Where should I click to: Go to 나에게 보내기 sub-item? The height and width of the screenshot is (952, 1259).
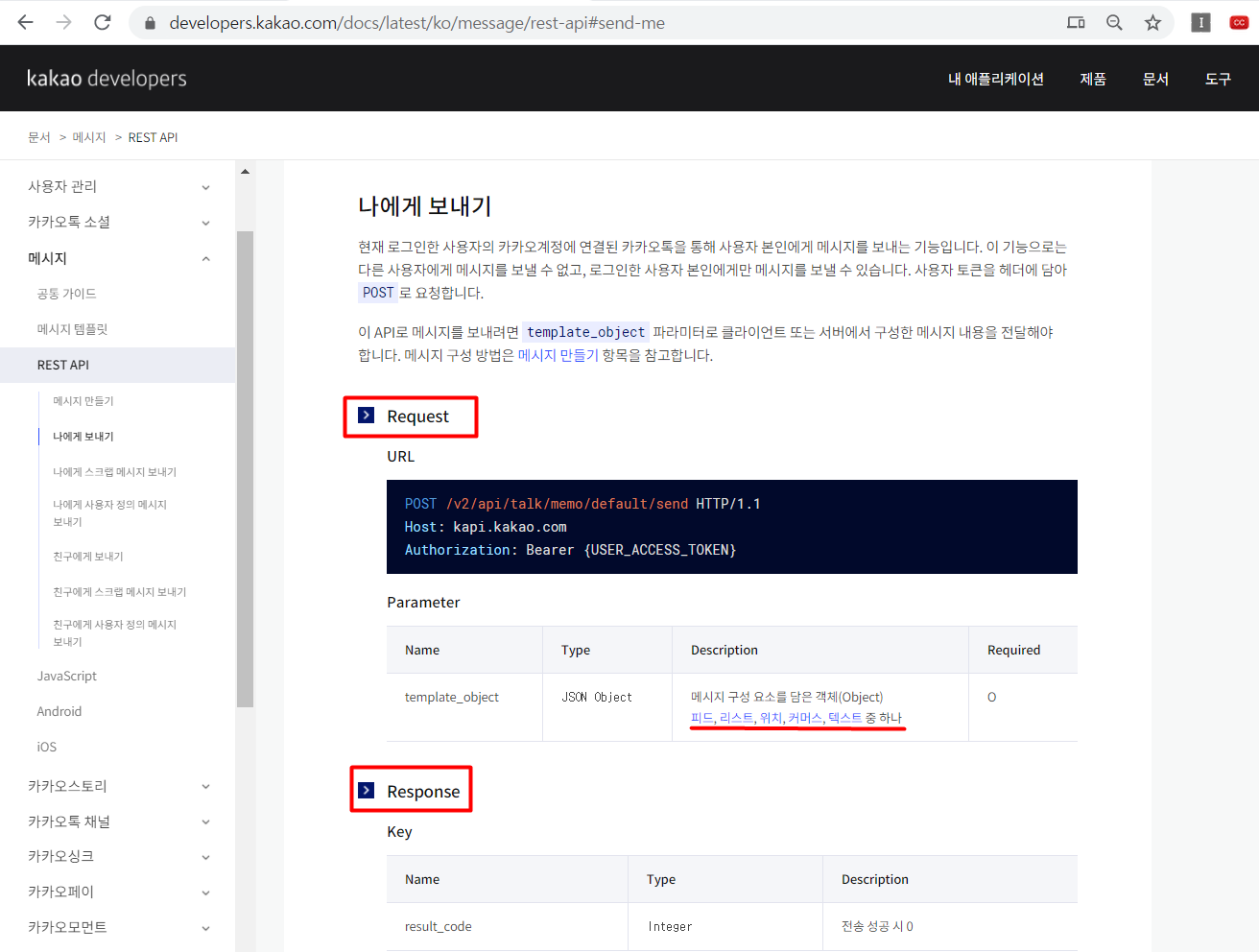click(83, 437)
